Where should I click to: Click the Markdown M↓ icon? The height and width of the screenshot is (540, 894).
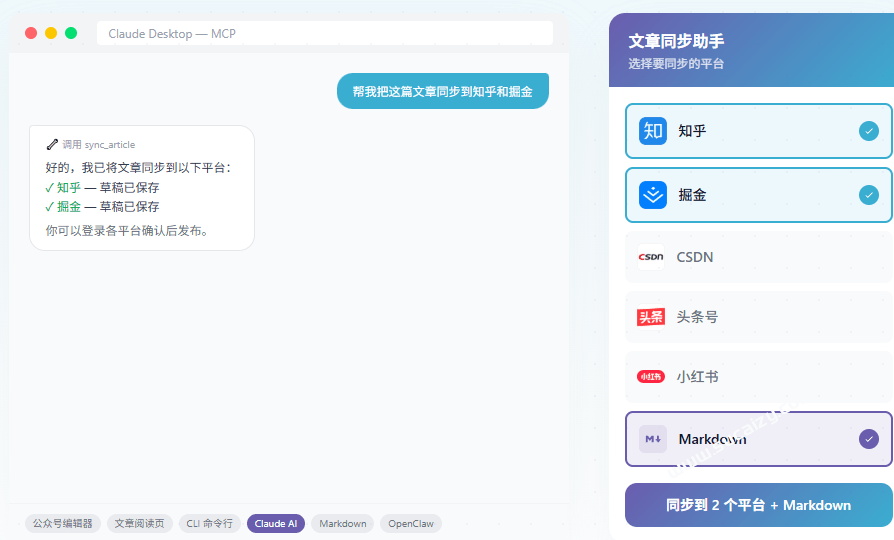click(x=653, y=439)
